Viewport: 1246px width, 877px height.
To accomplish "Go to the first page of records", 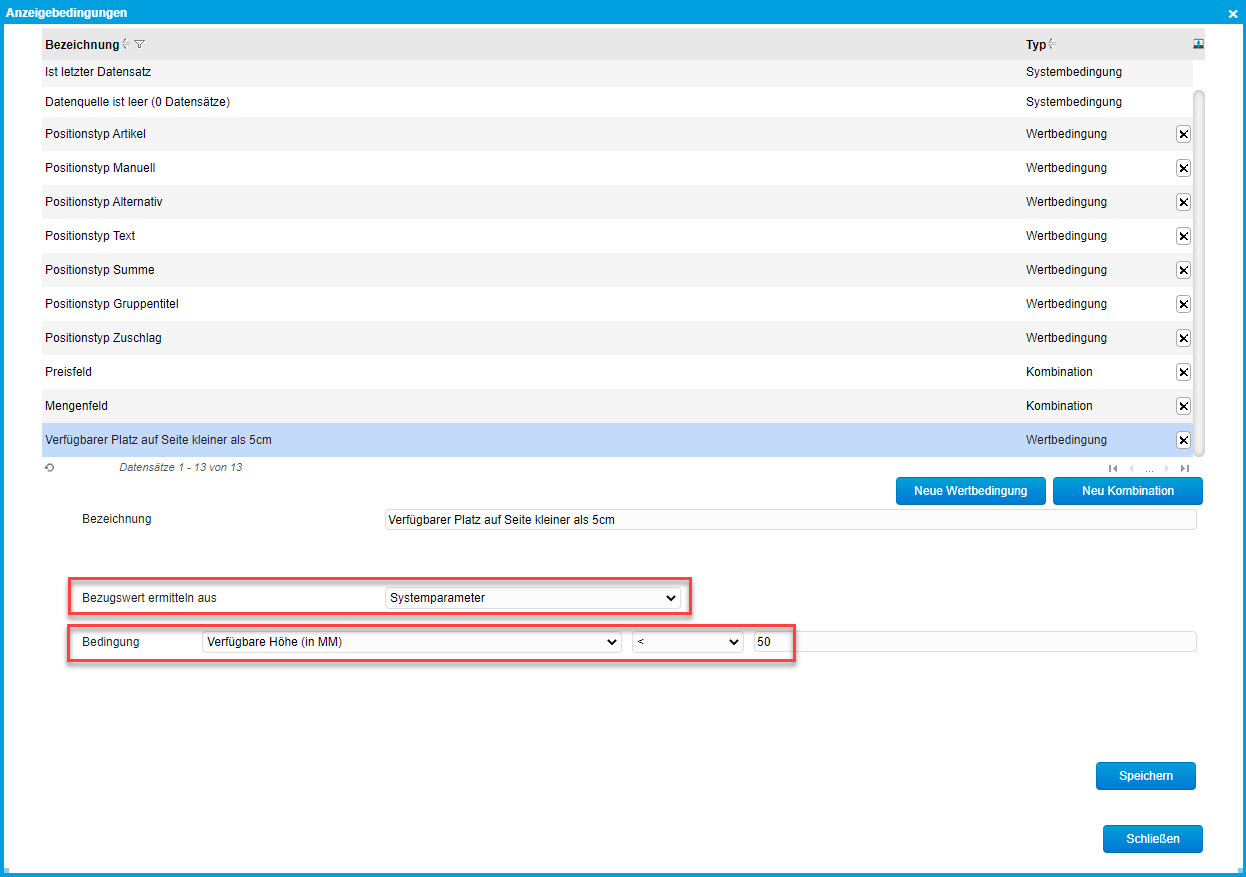I will 1113,468.
